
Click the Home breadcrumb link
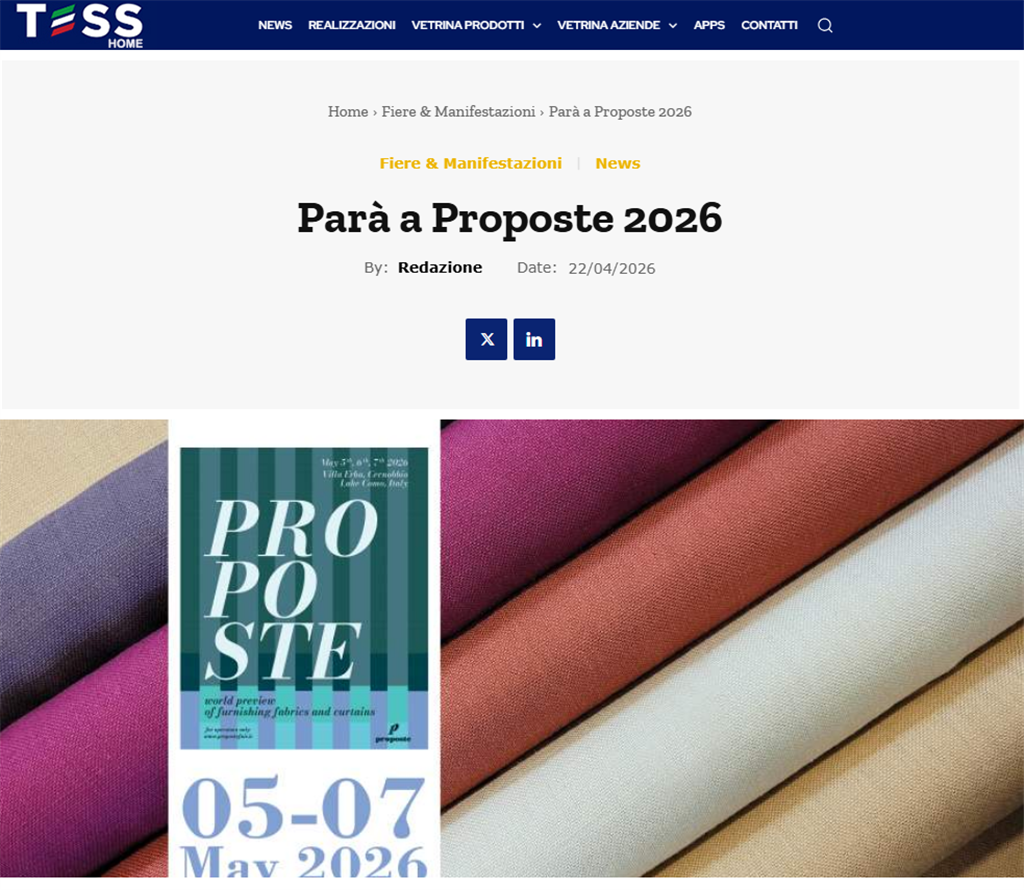[x=348, y=112]
